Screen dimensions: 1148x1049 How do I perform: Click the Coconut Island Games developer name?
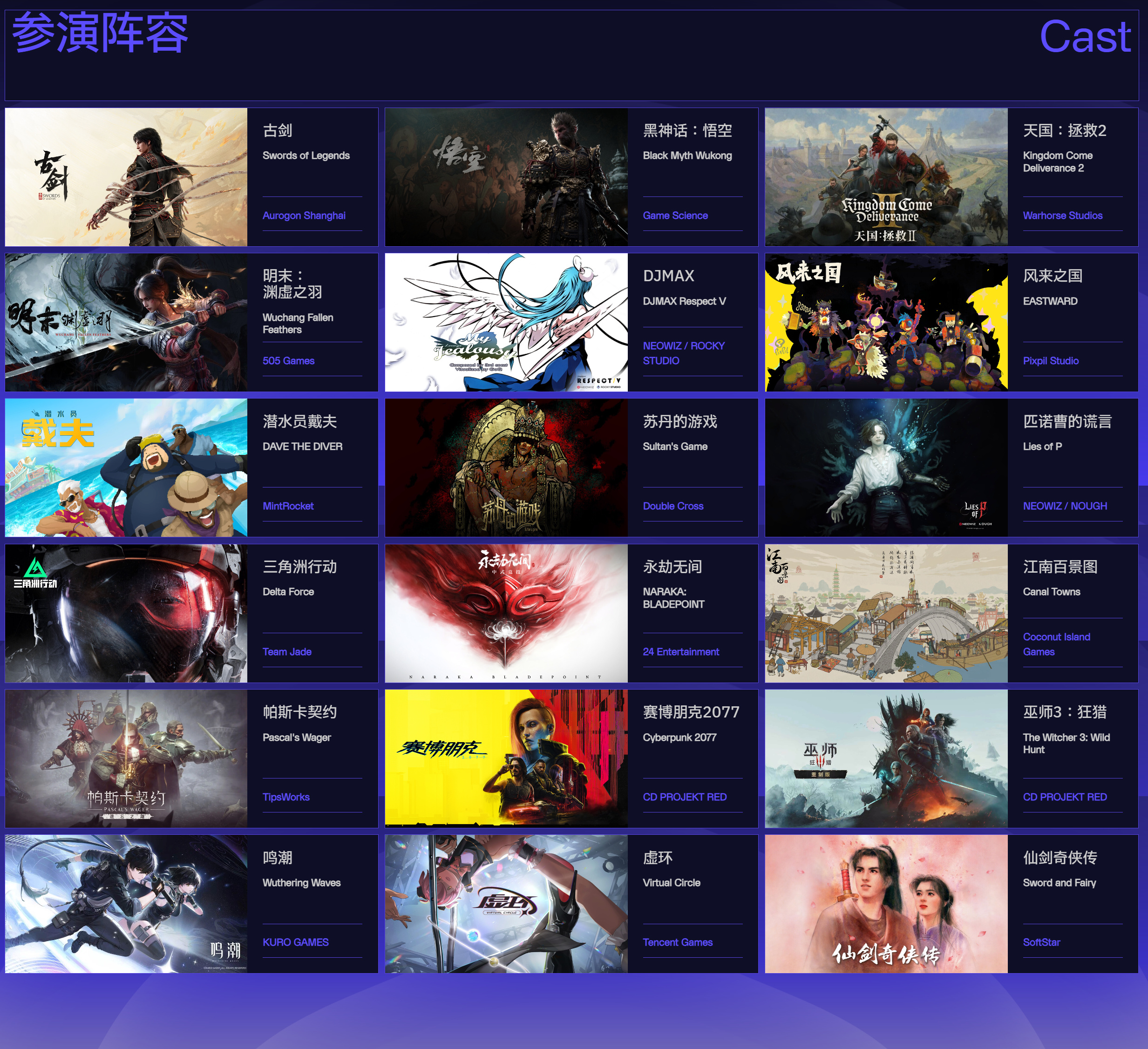click(1056, 644)
